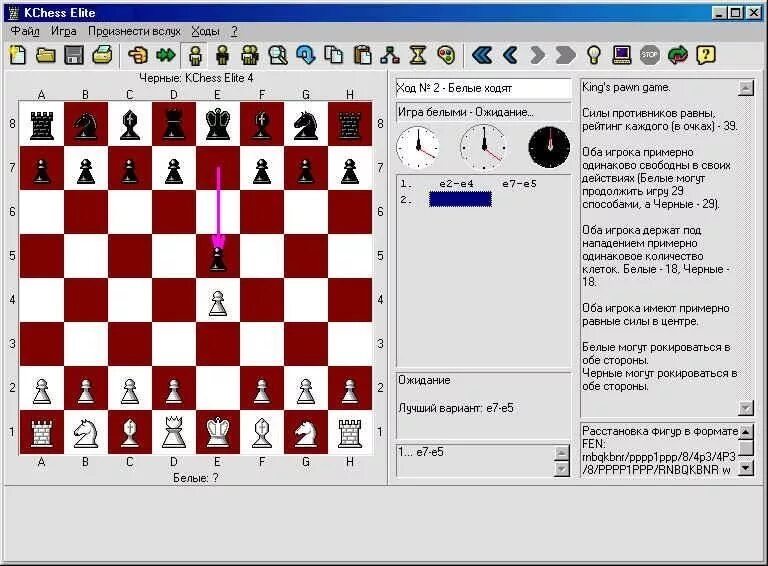Click the yellow question mark help icon
Screen dimensions: 768x566
point(706,55)
